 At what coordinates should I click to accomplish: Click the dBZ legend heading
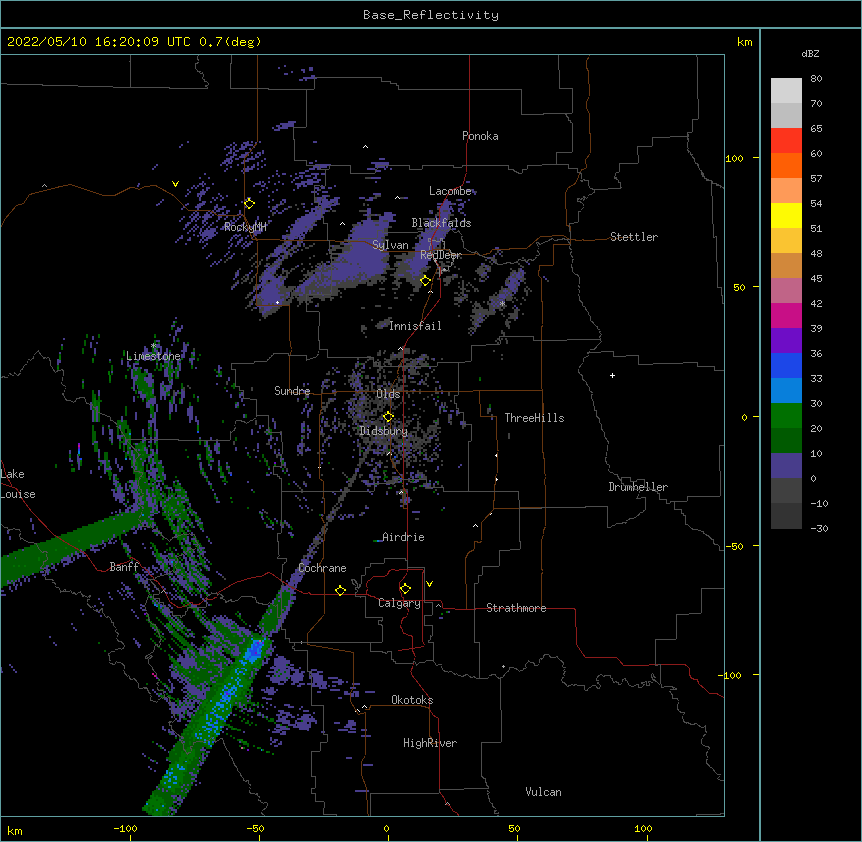[x=810, y=53]
